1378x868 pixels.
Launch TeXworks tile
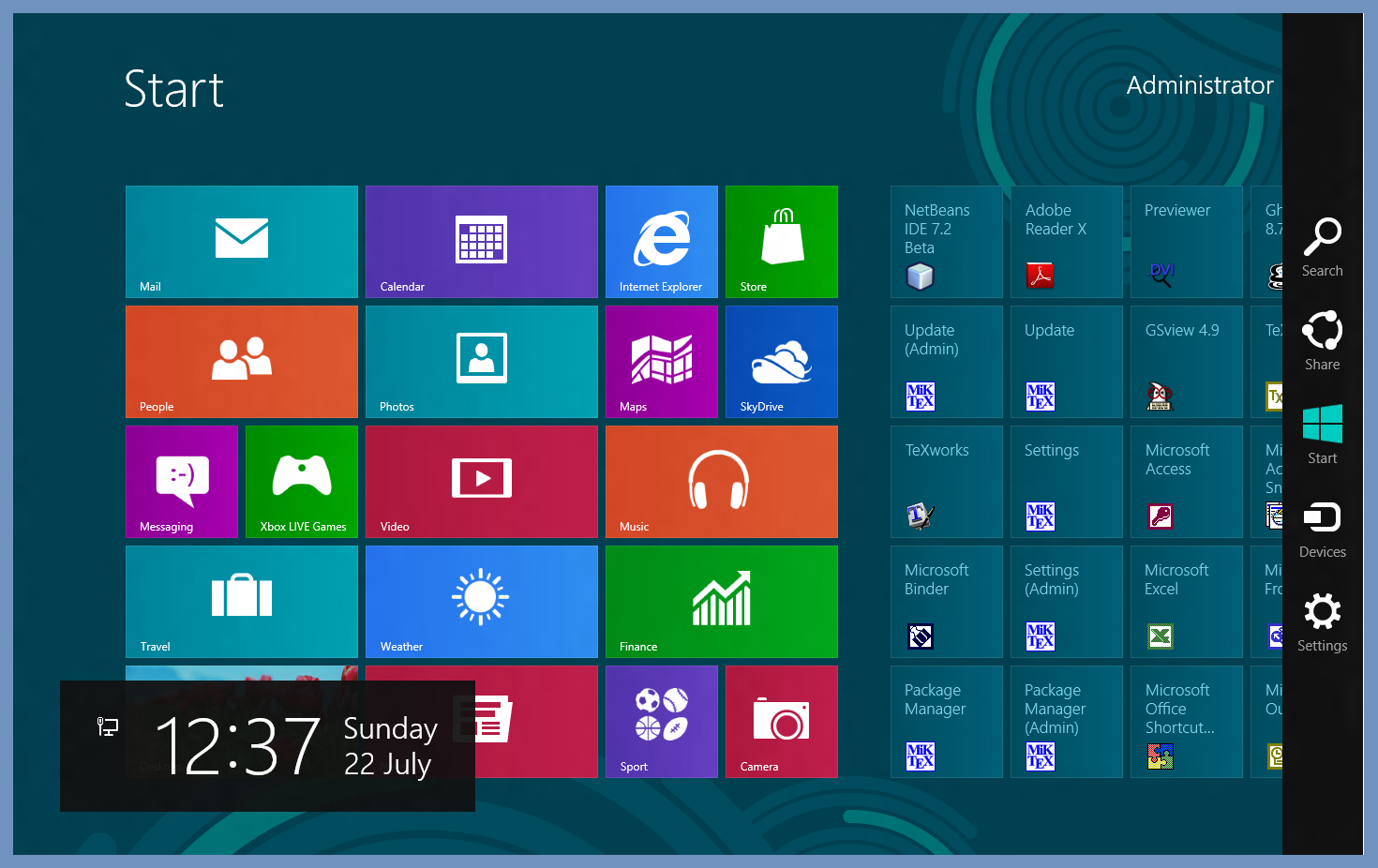pyautogui.click(x=947, y=482)
